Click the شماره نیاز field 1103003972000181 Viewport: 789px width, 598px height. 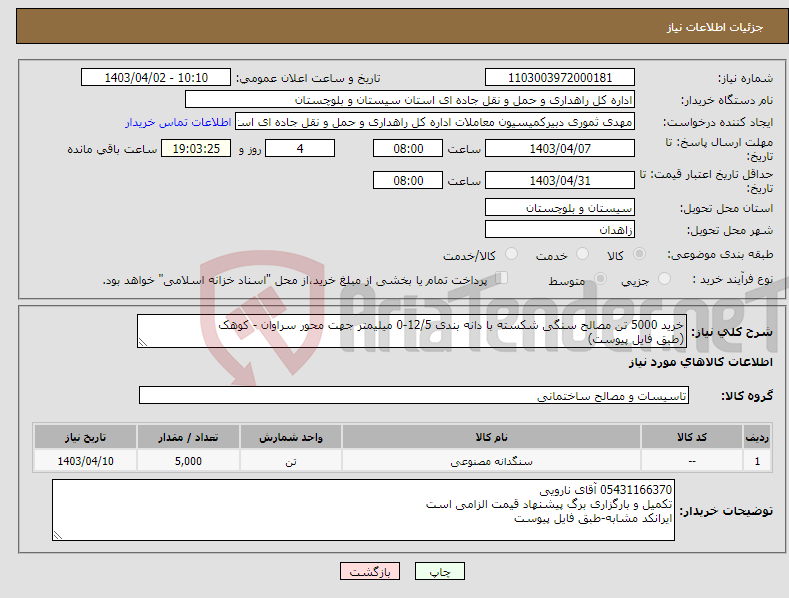coord(560,78)
